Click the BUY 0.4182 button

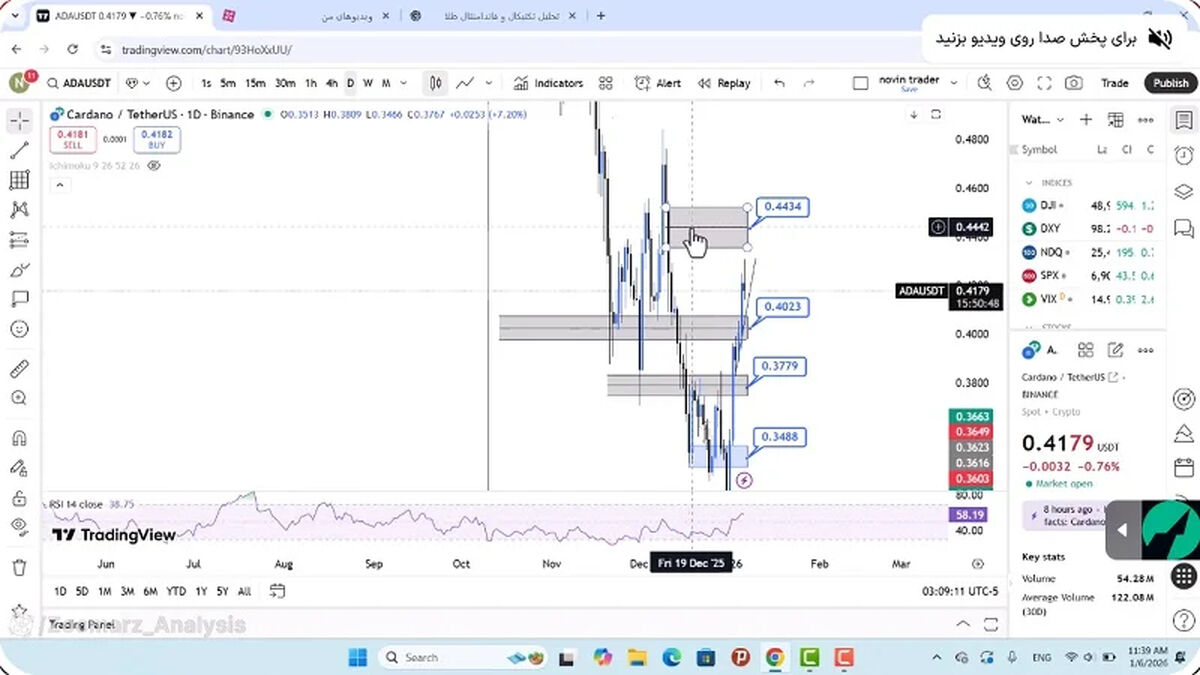157,139
